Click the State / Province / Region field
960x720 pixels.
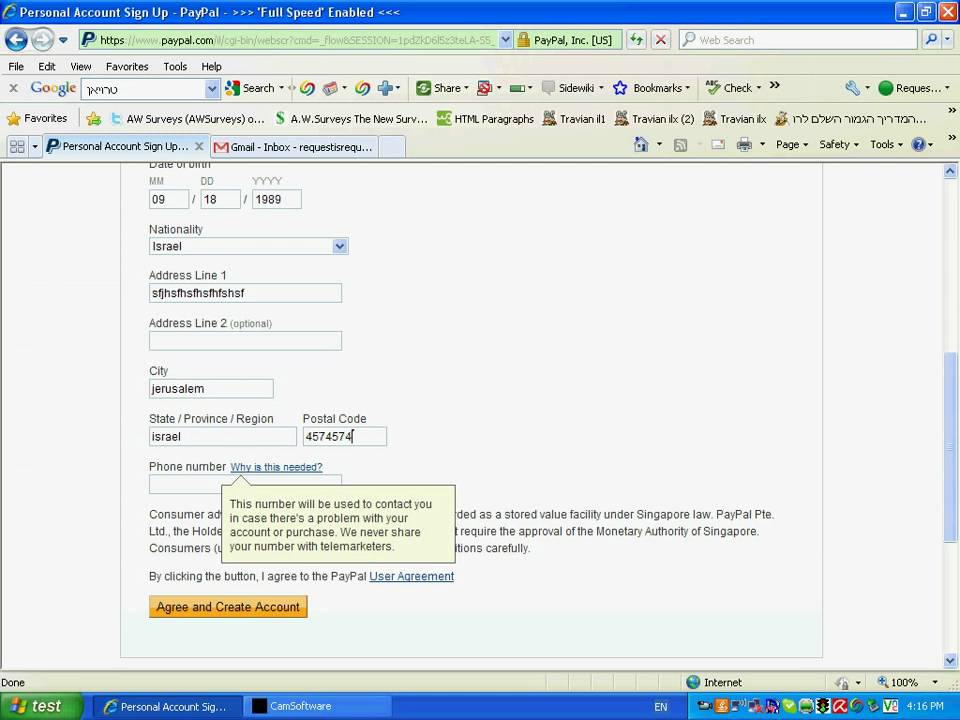point(223,436)
